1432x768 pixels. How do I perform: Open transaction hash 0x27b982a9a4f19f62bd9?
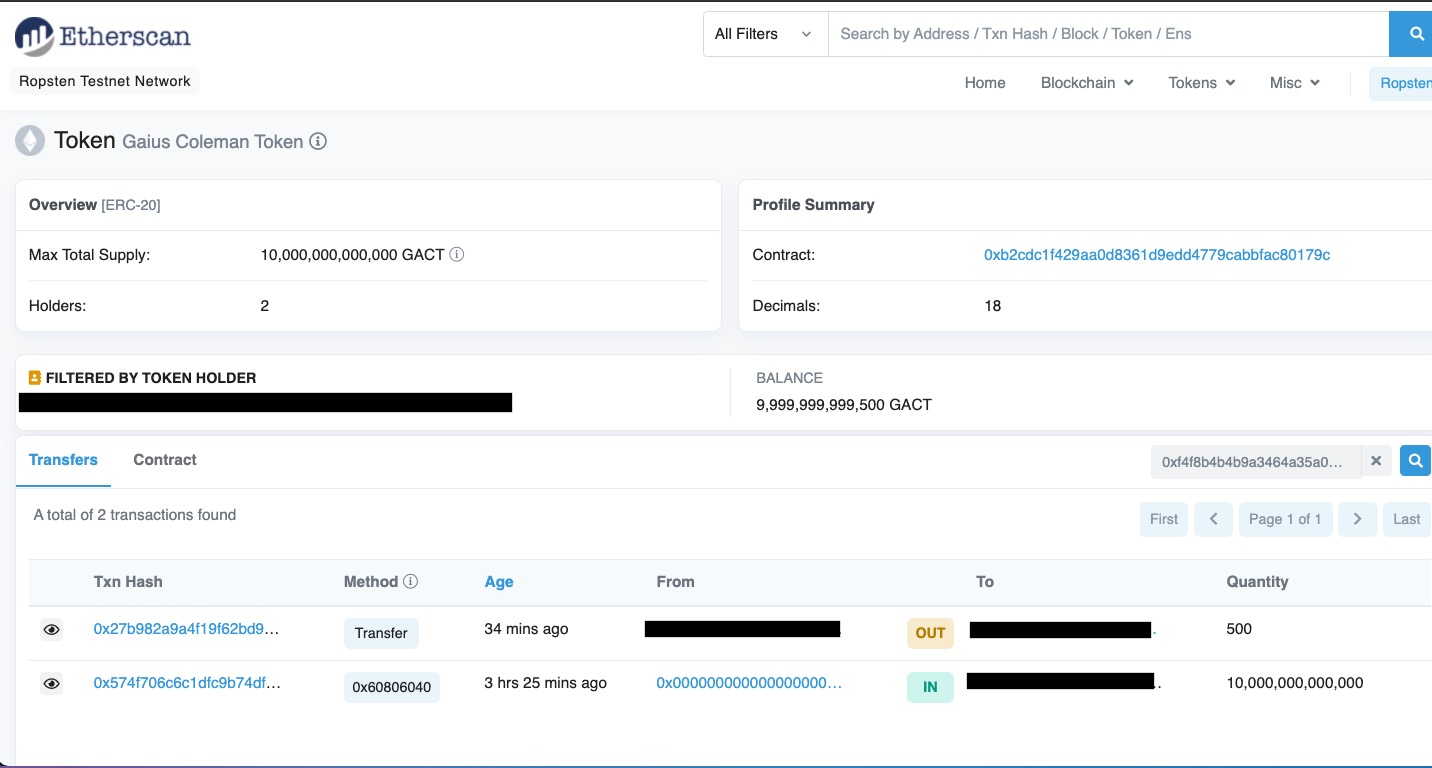point(186,629)
